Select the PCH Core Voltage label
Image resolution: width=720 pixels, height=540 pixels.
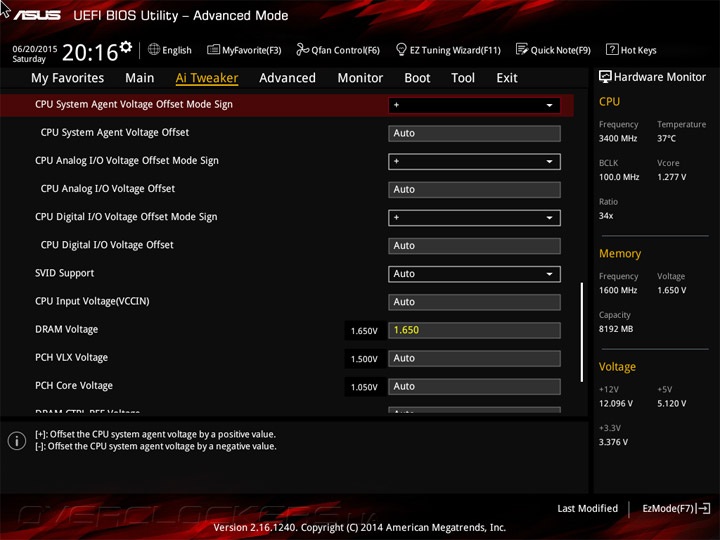pos(73,386)
